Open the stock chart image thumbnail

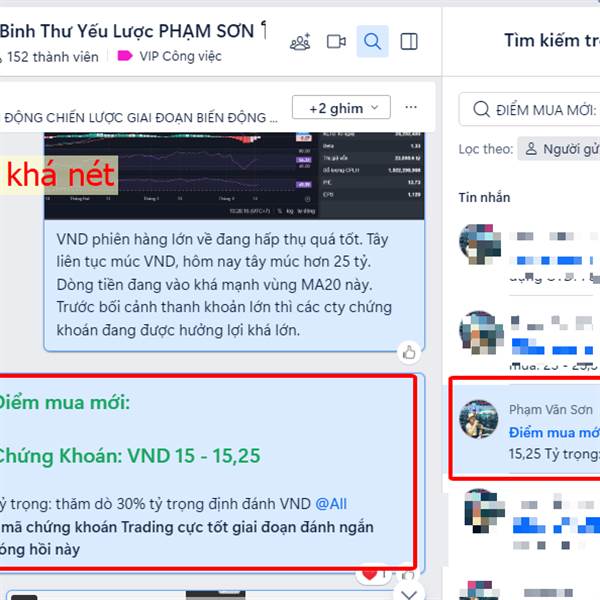[234, 176]
